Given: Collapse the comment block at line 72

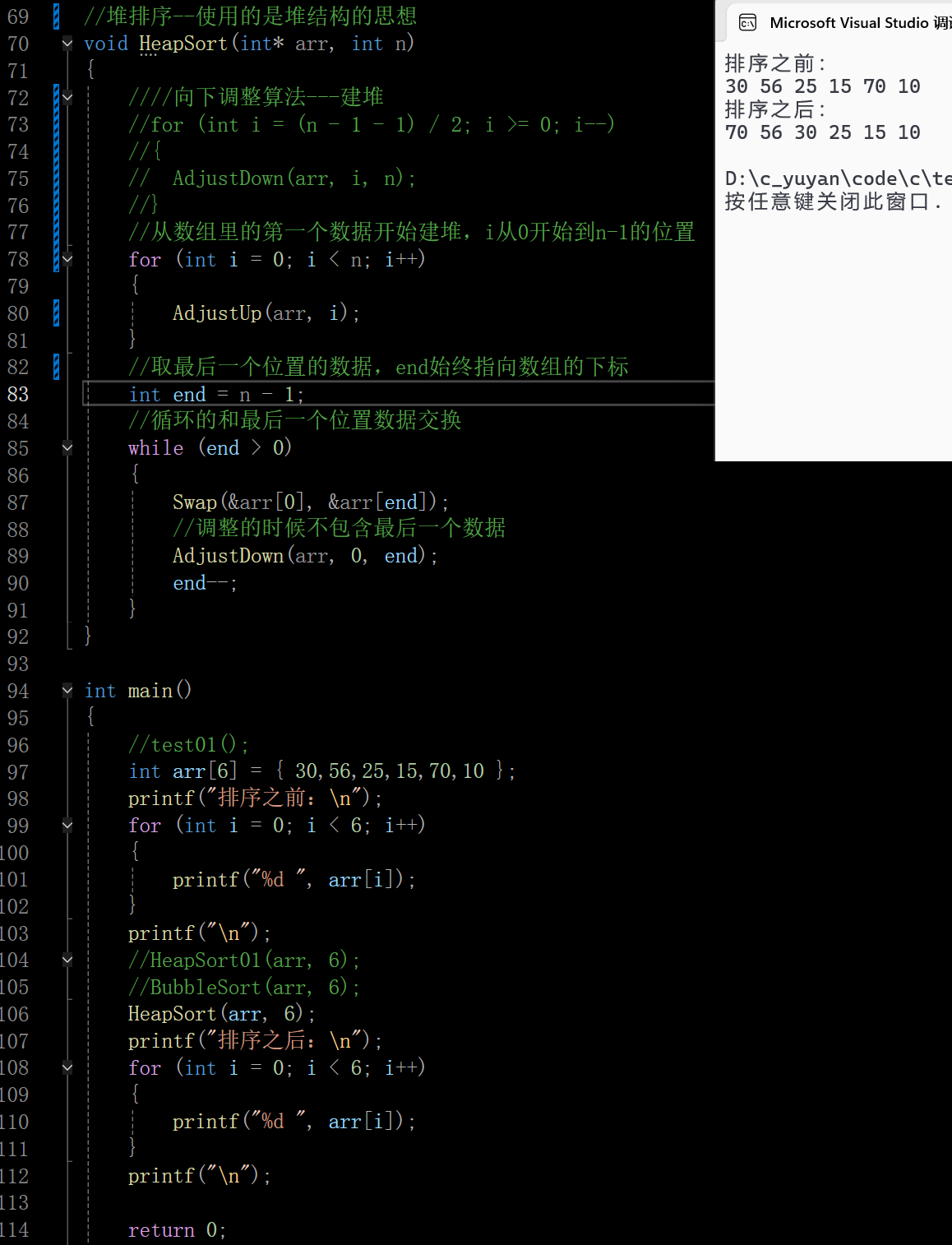Looking at the screenshot, I should tap(67, 97).
